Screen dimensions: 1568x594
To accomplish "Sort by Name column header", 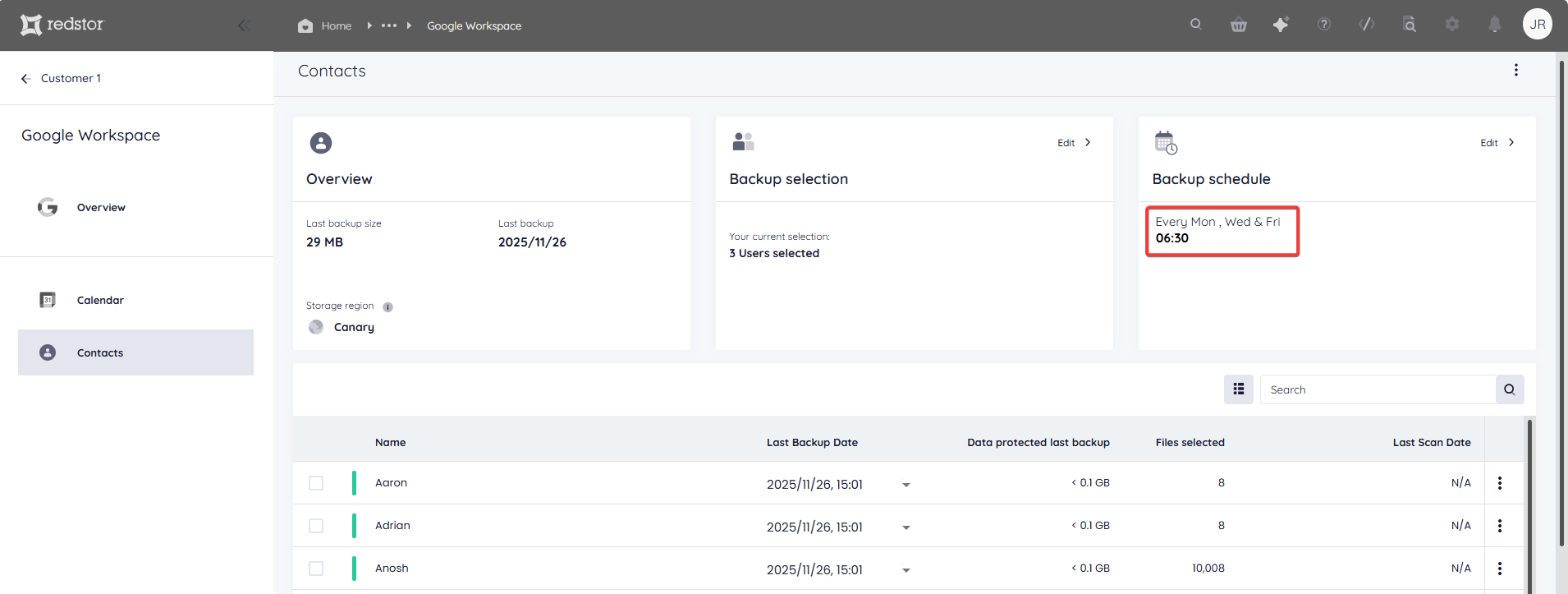I will (391, 442).
